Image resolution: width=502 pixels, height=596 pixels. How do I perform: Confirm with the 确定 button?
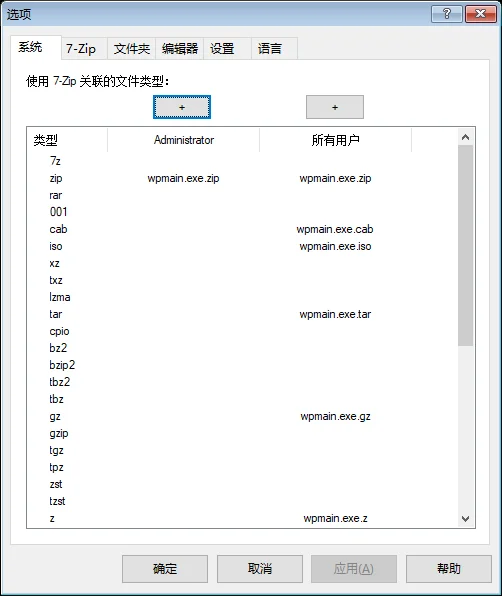click(x=165, y=569)
